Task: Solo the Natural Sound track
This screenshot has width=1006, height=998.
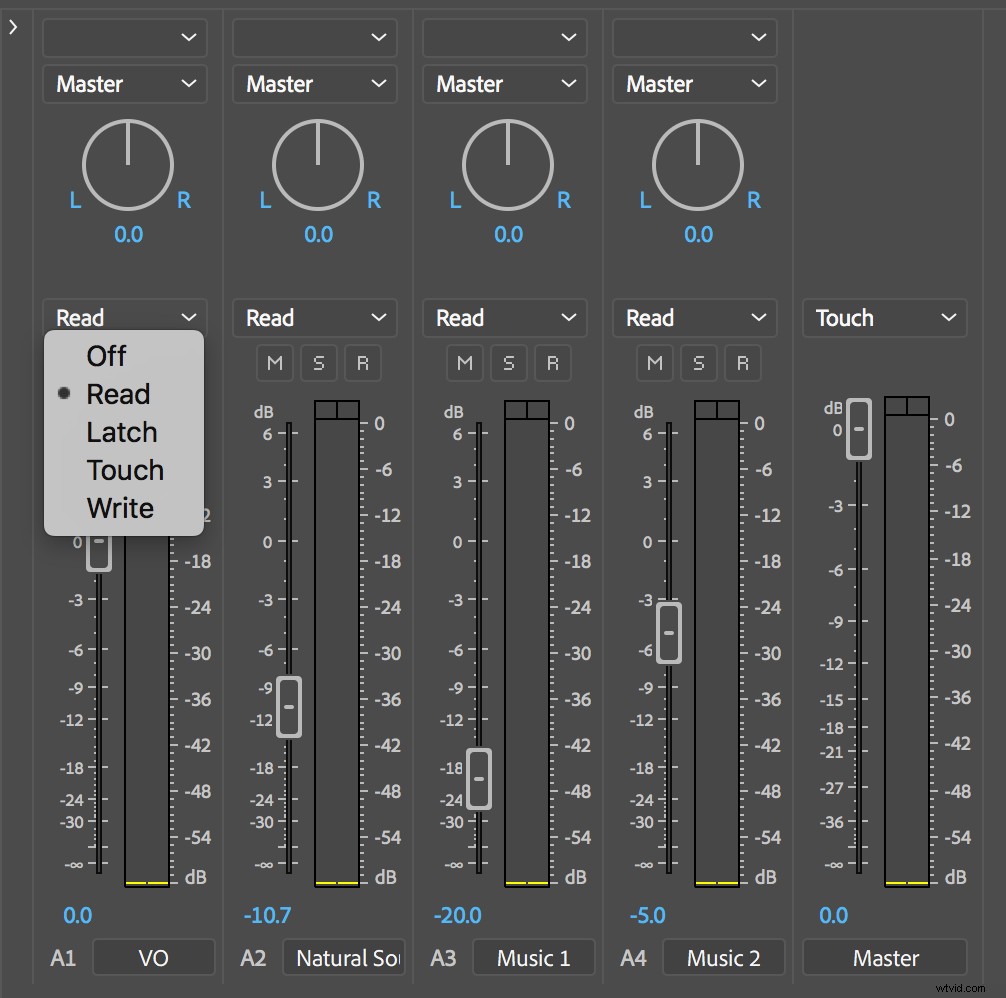Action: tap(319, 363)
